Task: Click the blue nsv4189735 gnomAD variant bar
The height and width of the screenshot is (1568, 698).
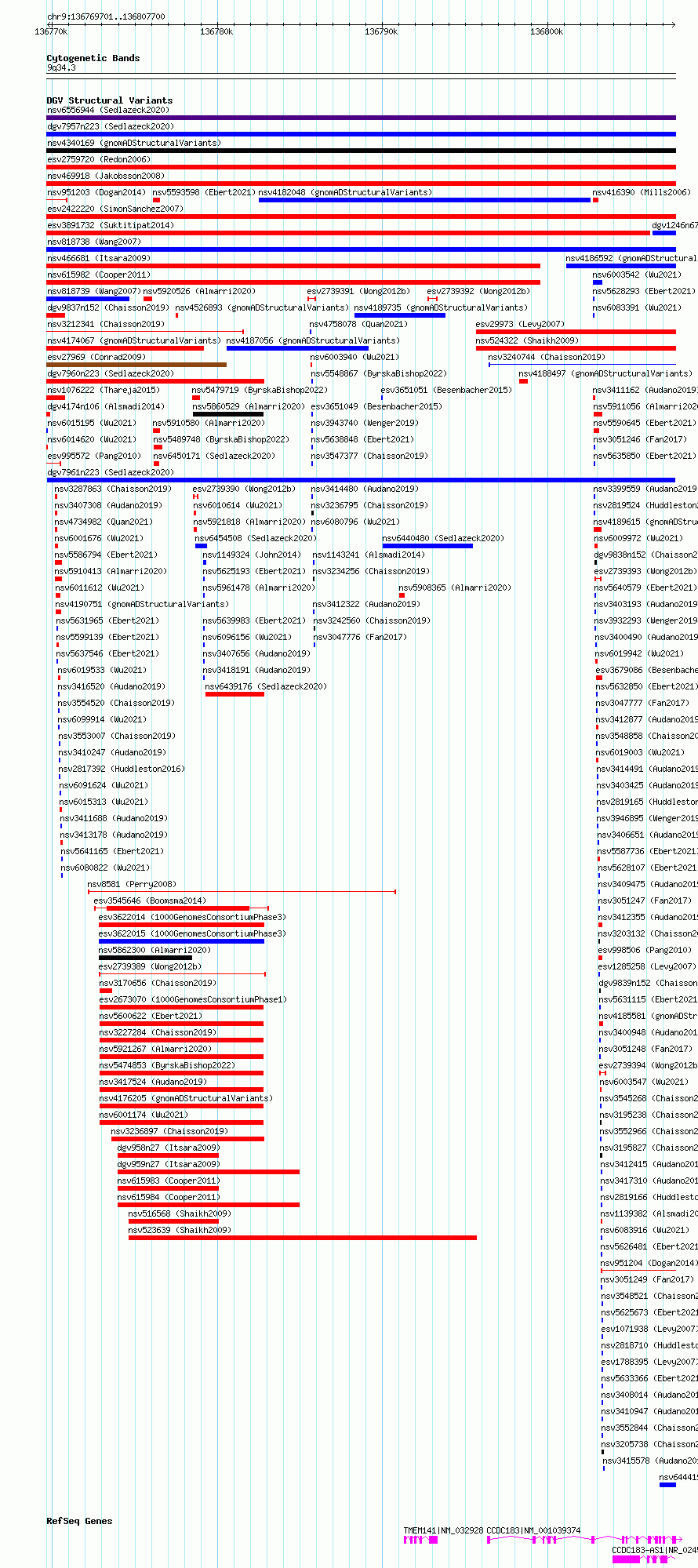Action: pyautogui.click(x=400, y=315)
